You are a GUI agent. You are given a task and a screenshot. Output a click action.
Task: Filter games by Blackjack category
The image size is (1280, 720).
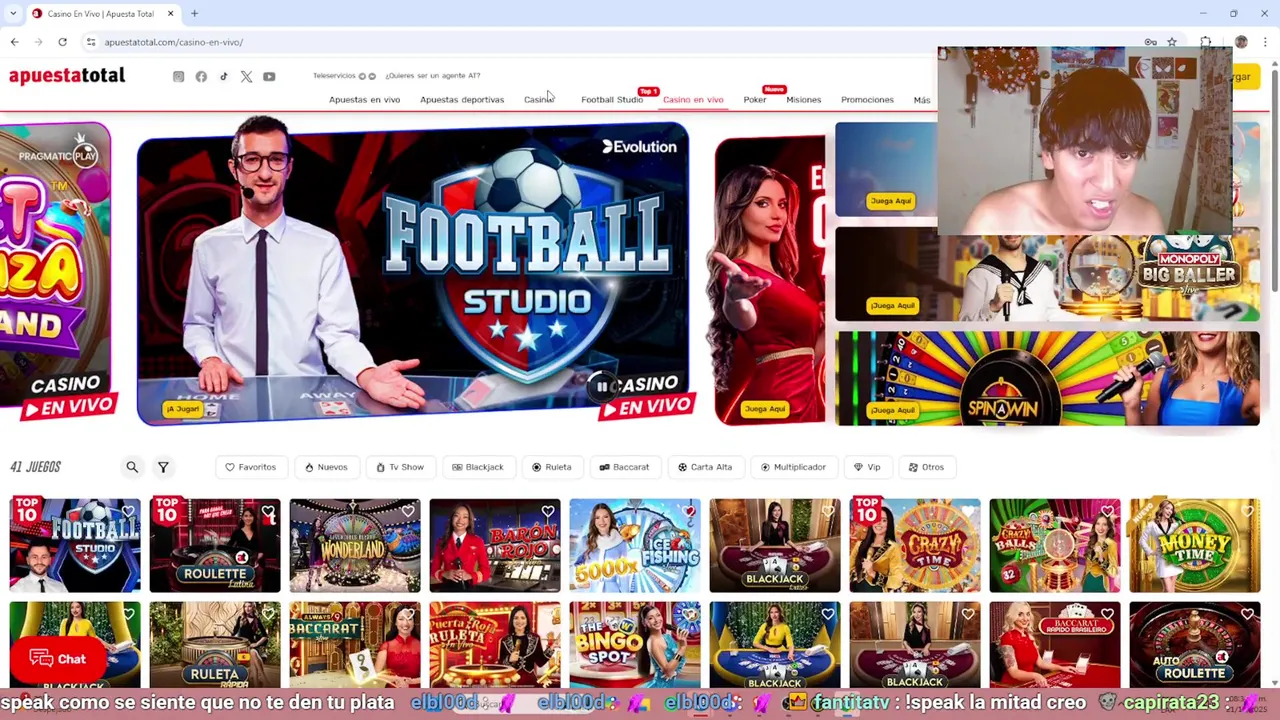477,467
